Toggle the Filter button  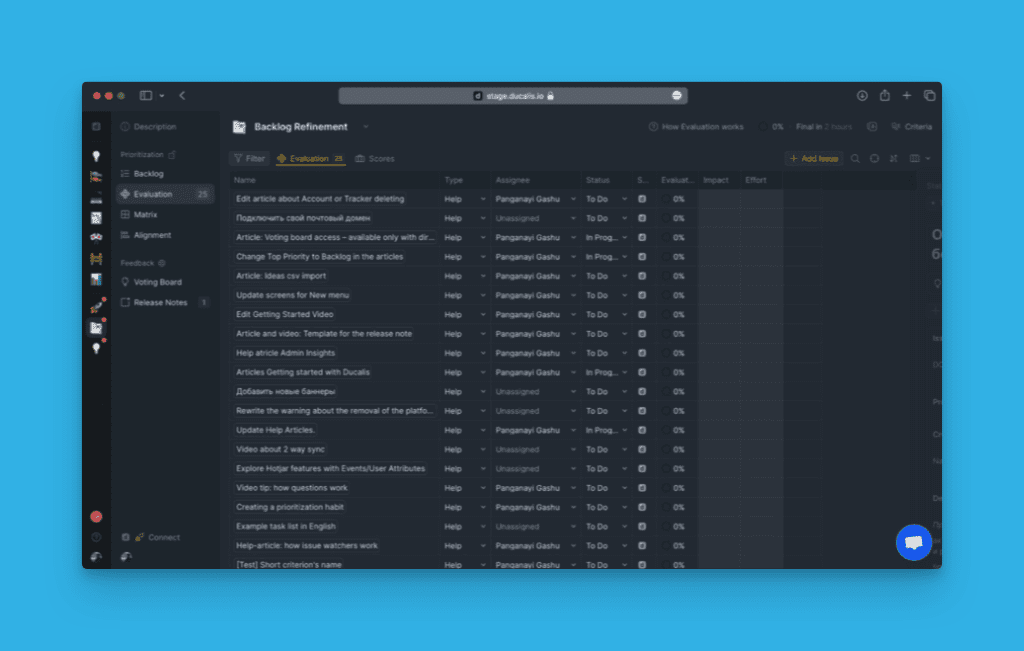click(248, 159)
